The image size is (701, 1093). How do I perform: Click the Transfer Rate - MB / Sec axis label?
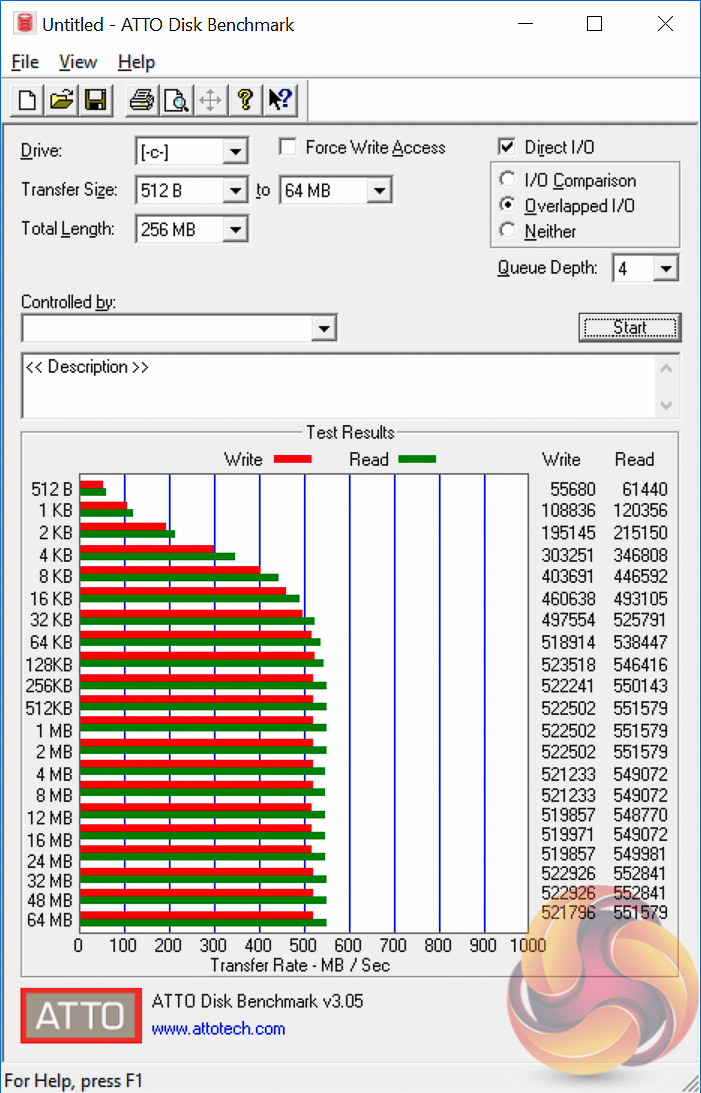tap(300, 965)
